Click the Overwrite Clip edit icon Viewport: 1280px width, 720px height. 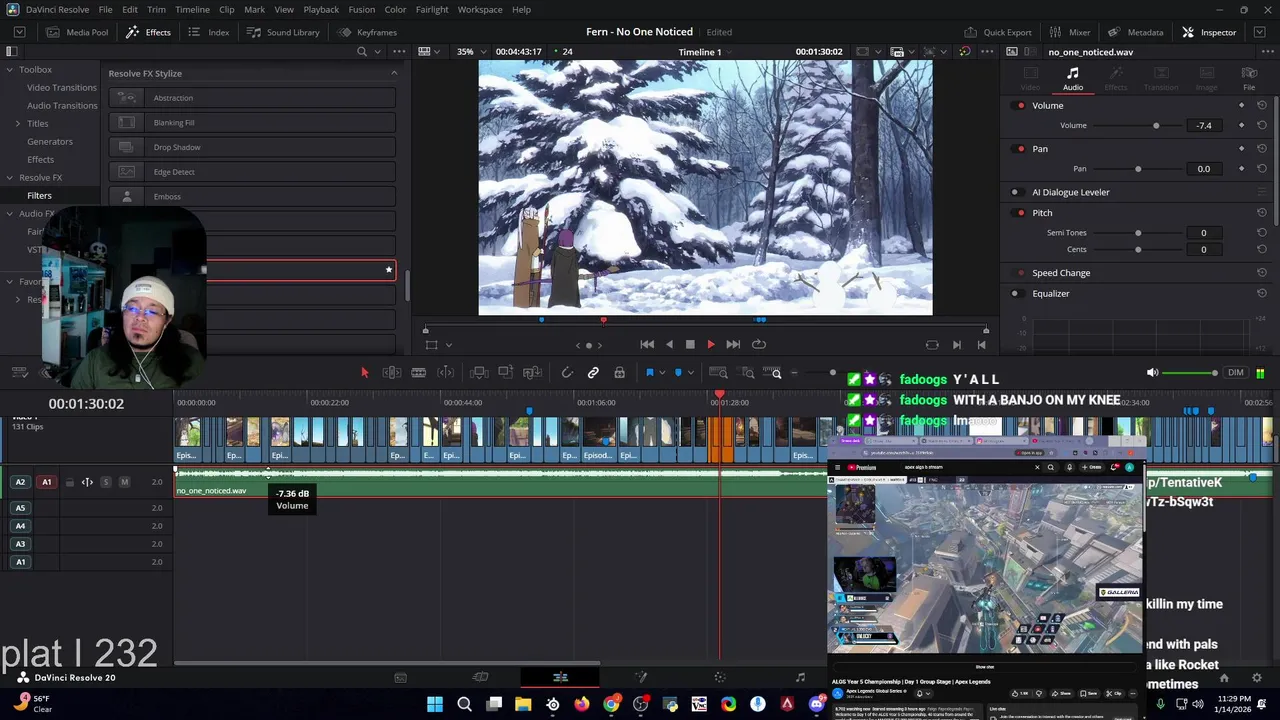(x=506, y=373)
